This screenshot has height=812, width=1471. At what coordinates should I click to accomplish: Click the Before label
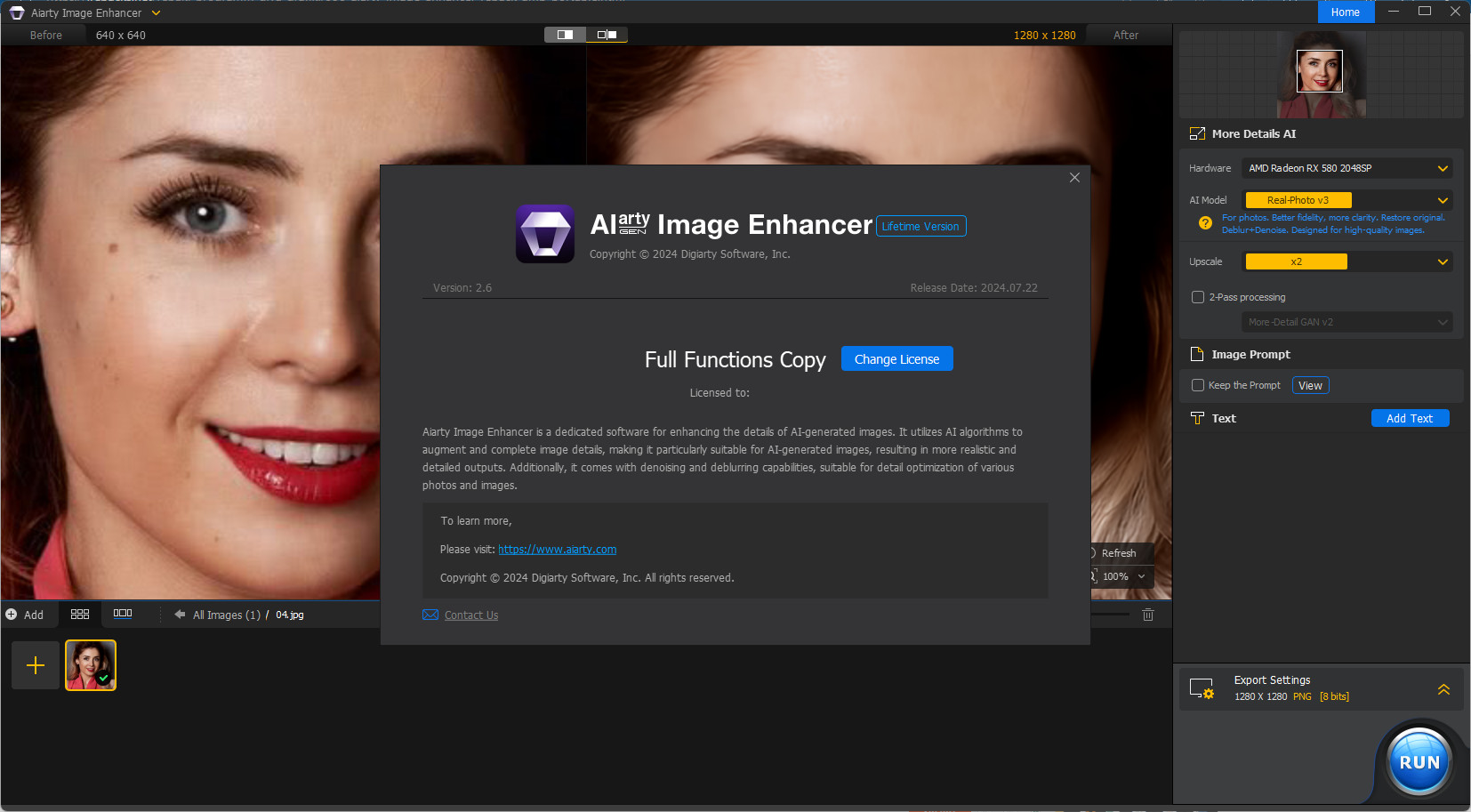tap(46, 36)
